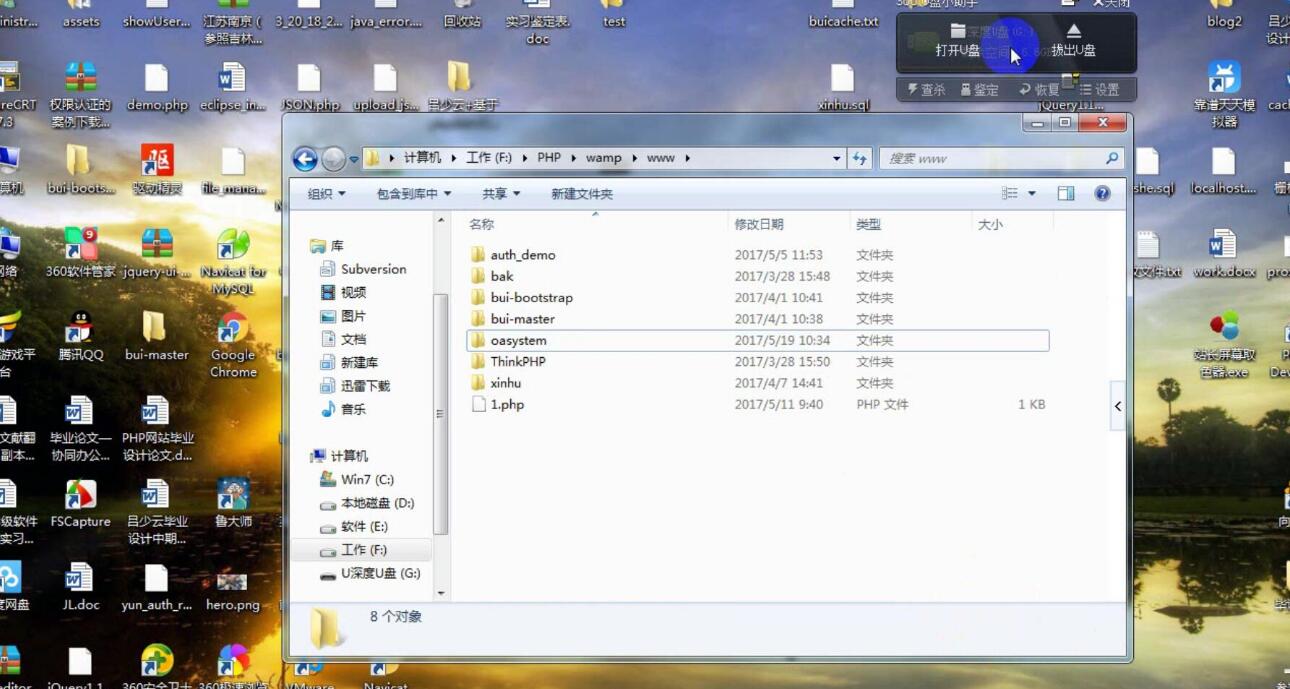Click the Explorer Forward navigation arrow
The width and height of the screenshot is (1290, 689).
[333, 158]
